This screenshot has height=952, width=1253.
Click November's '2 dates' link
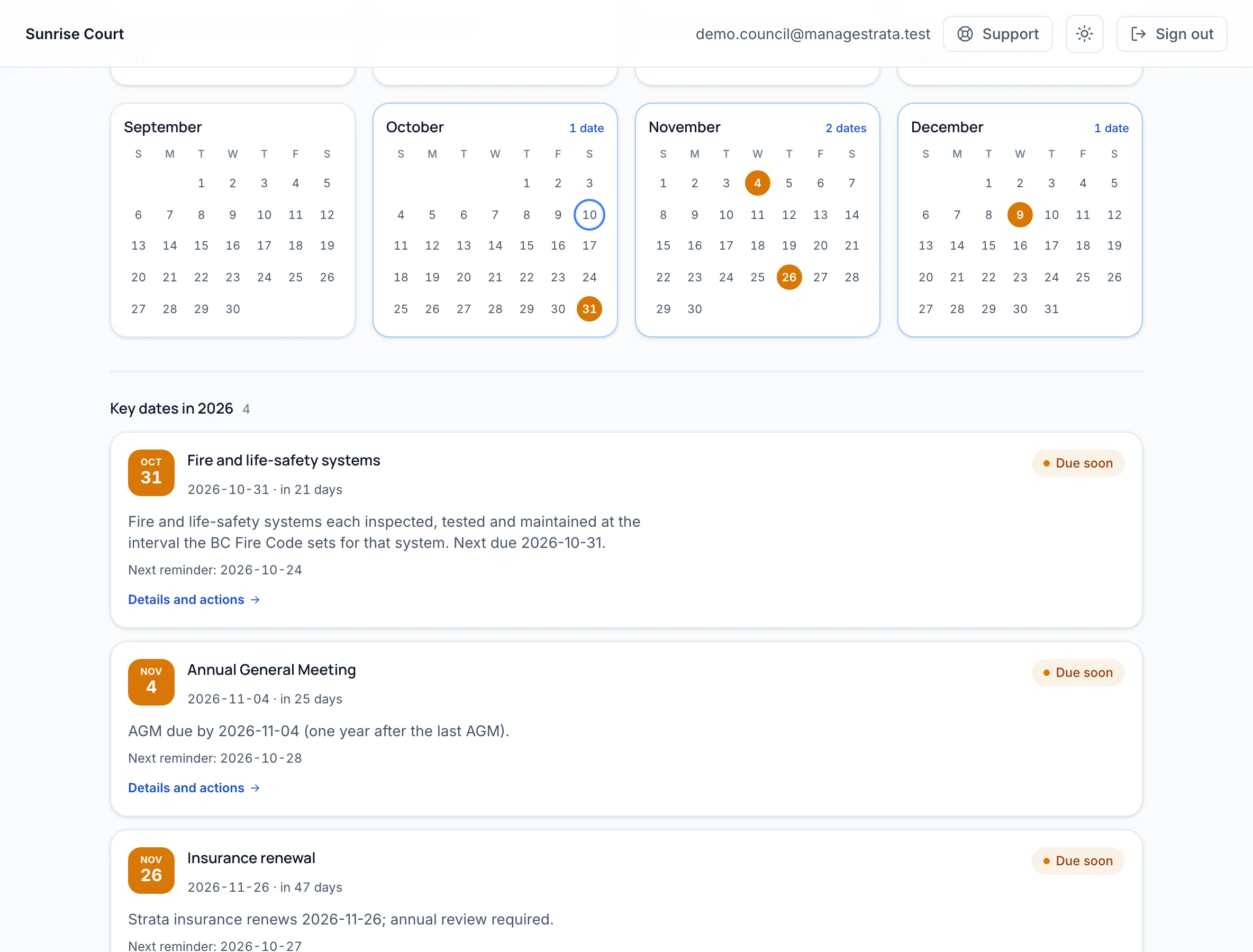846,128
